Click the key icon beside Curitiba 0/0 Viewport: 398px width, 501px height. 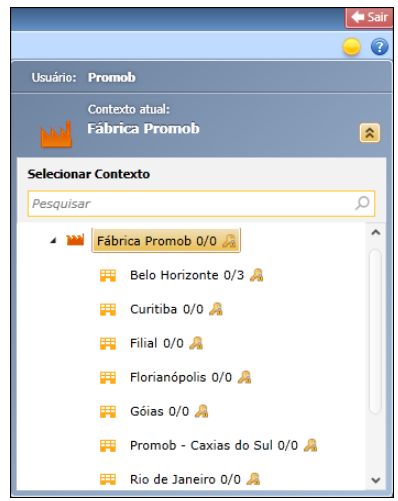point(216,309)
